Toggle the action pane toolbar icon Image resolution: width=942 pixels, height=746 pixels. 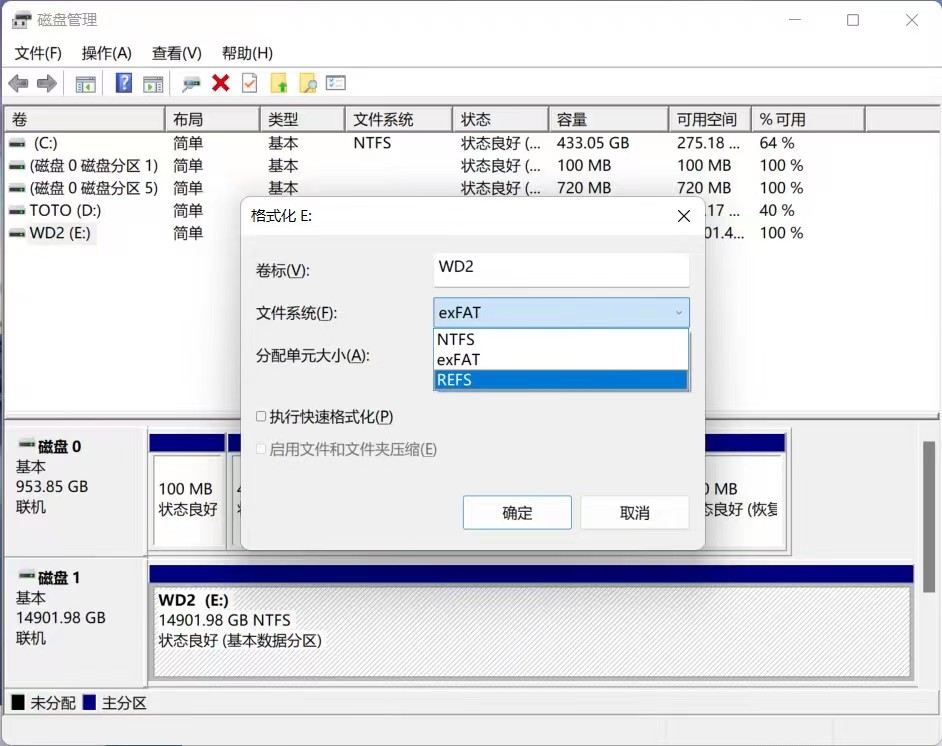click(153, 84)
